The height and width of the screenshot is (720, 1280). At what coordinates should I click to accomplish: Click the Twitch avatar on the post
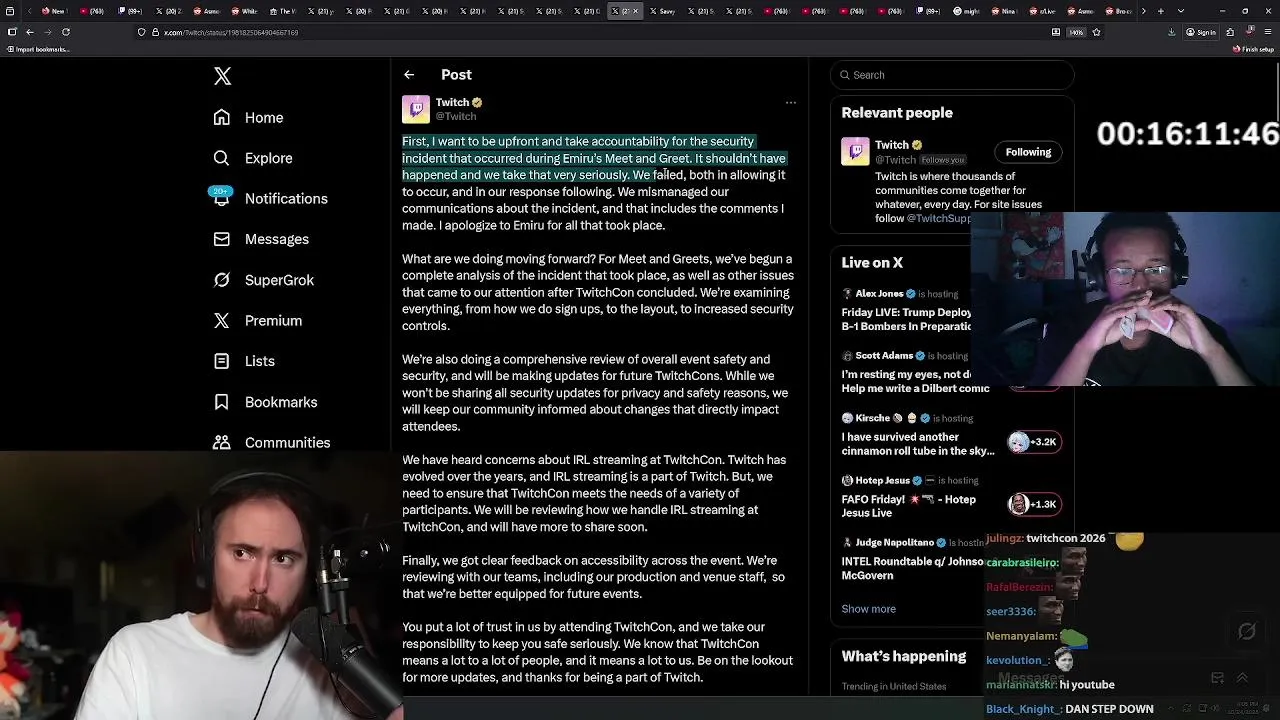tap(416, 109)
